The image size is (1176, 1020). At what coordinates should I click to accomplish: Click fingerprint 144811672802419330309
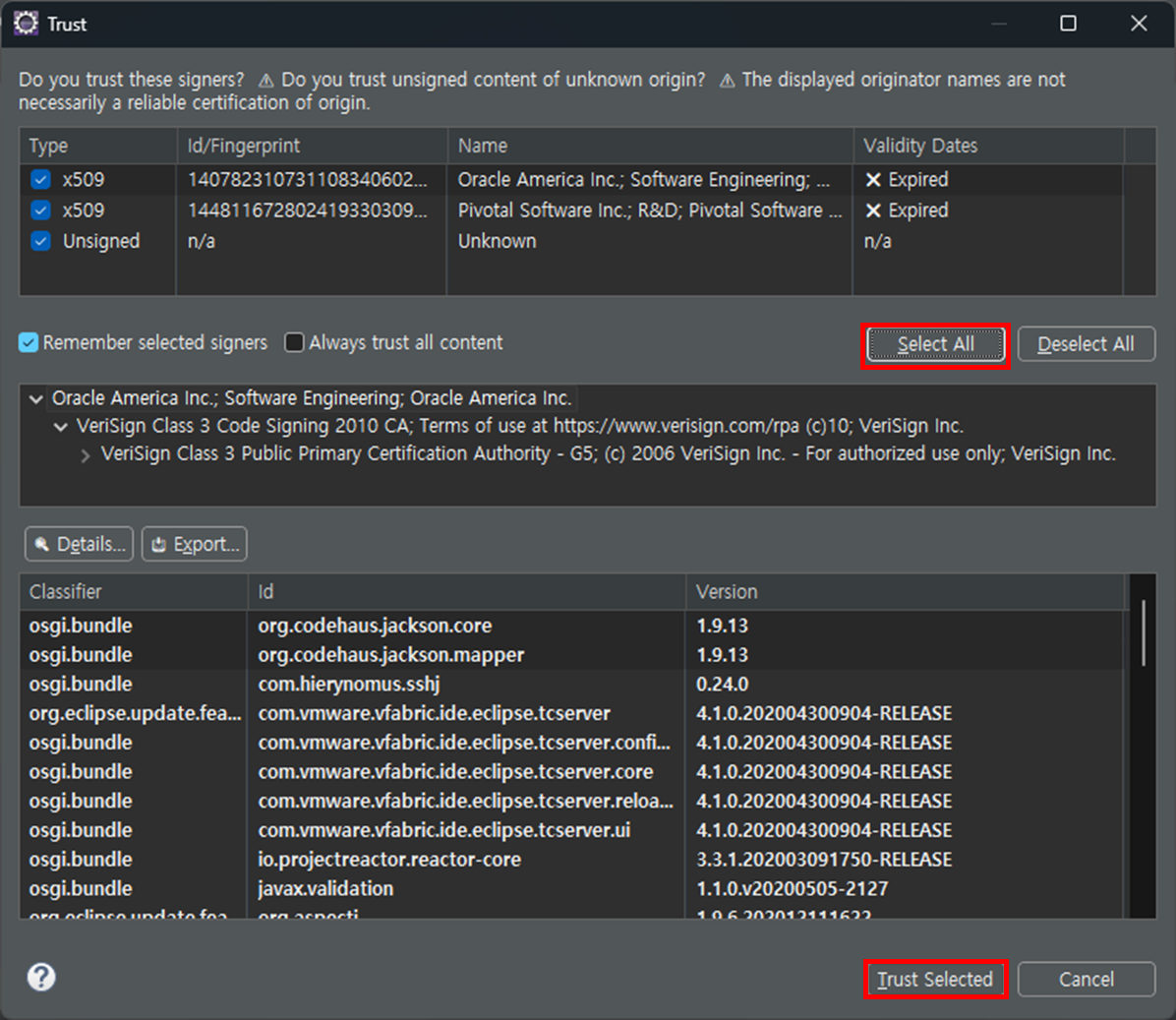[308, 210]
